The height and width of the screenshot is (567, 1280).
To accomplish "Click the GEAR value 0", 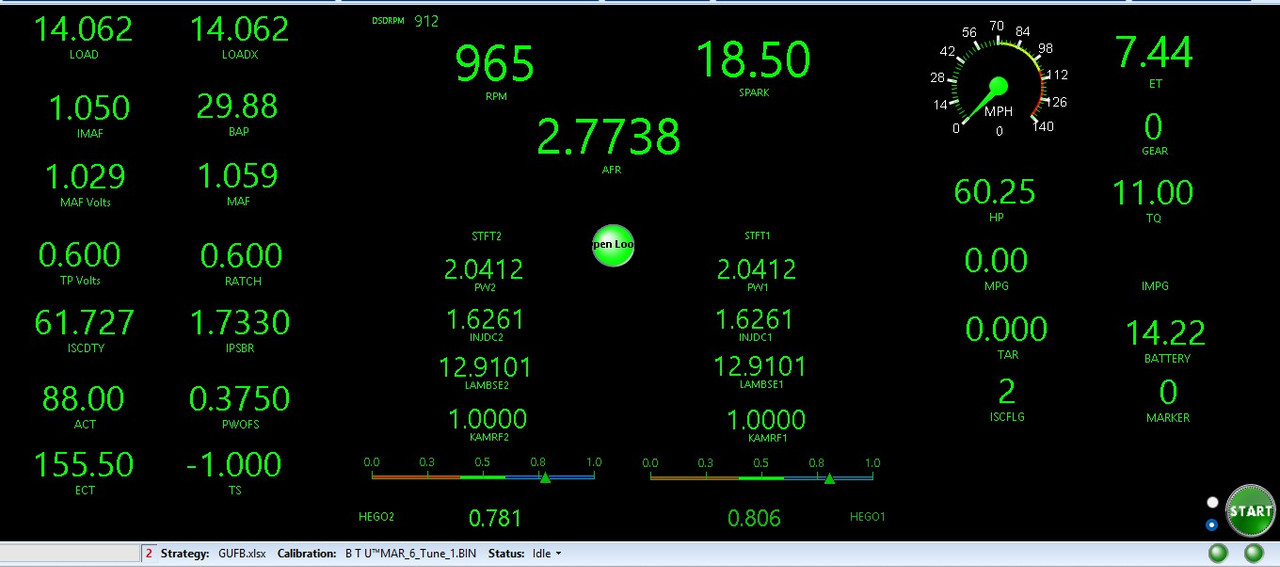I will pyautogui.click(x=1154, y=128).
